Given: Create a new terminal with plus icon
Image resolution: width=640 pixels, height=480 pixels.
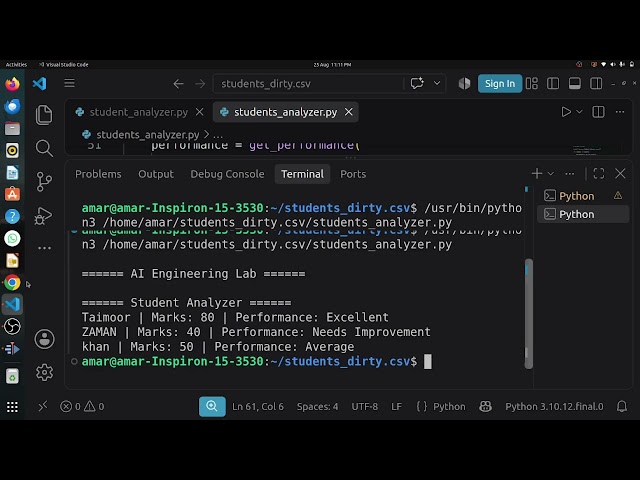Looking at the screenshot, I should point(537,173).
